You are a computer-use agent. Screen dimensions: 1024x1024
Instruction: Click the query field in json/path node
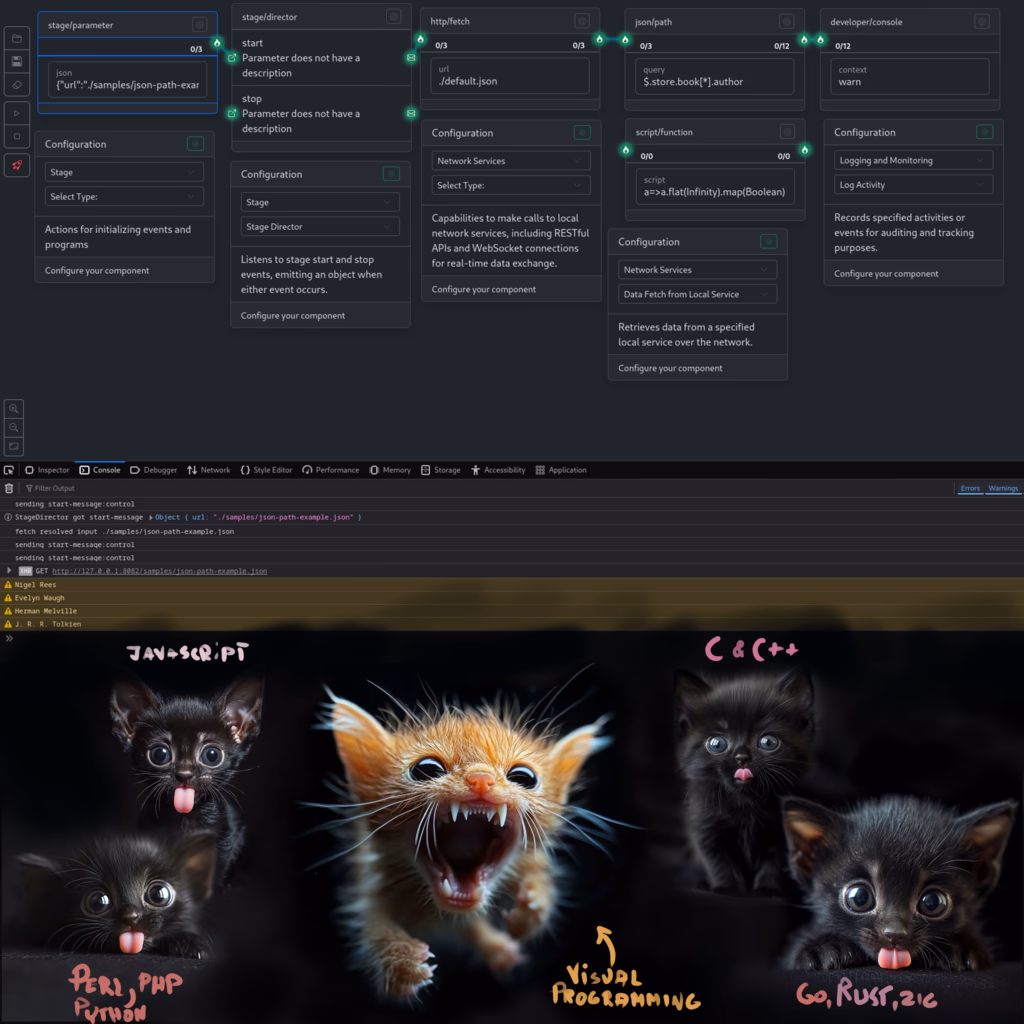pos(714,76)
